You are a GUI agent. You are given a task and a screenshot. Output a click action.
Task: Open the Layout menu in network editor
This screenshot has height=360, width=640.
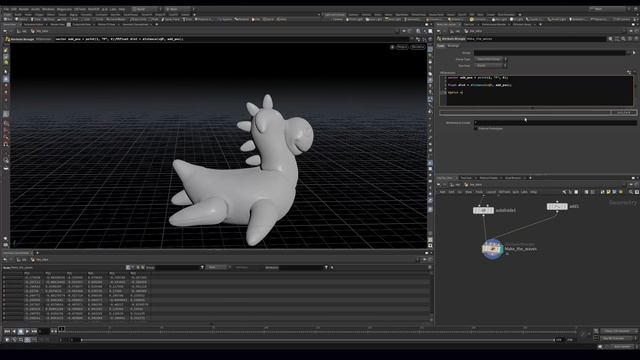491,192
